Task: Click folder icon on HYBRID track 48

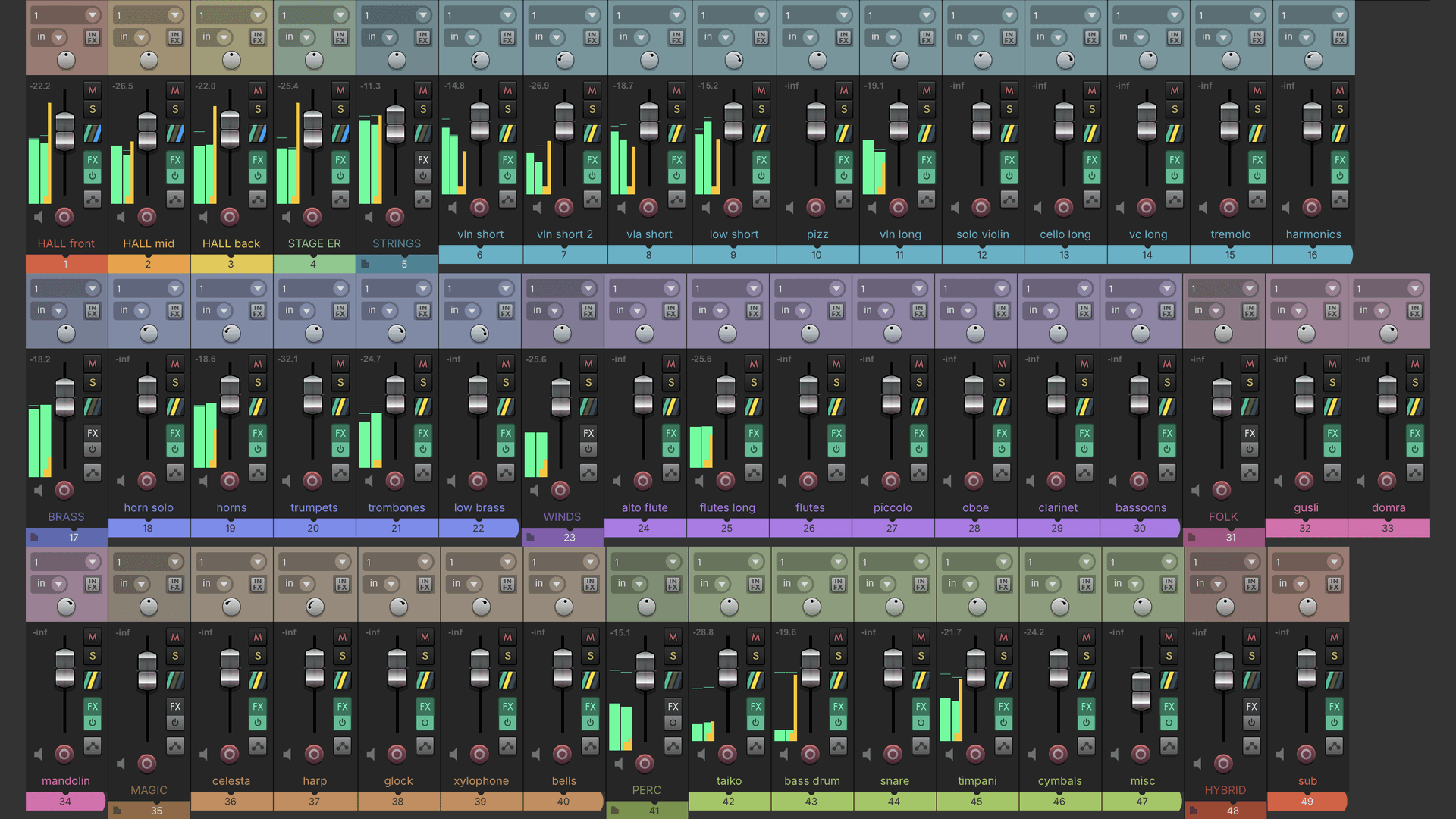Action: pos(1194,811)
